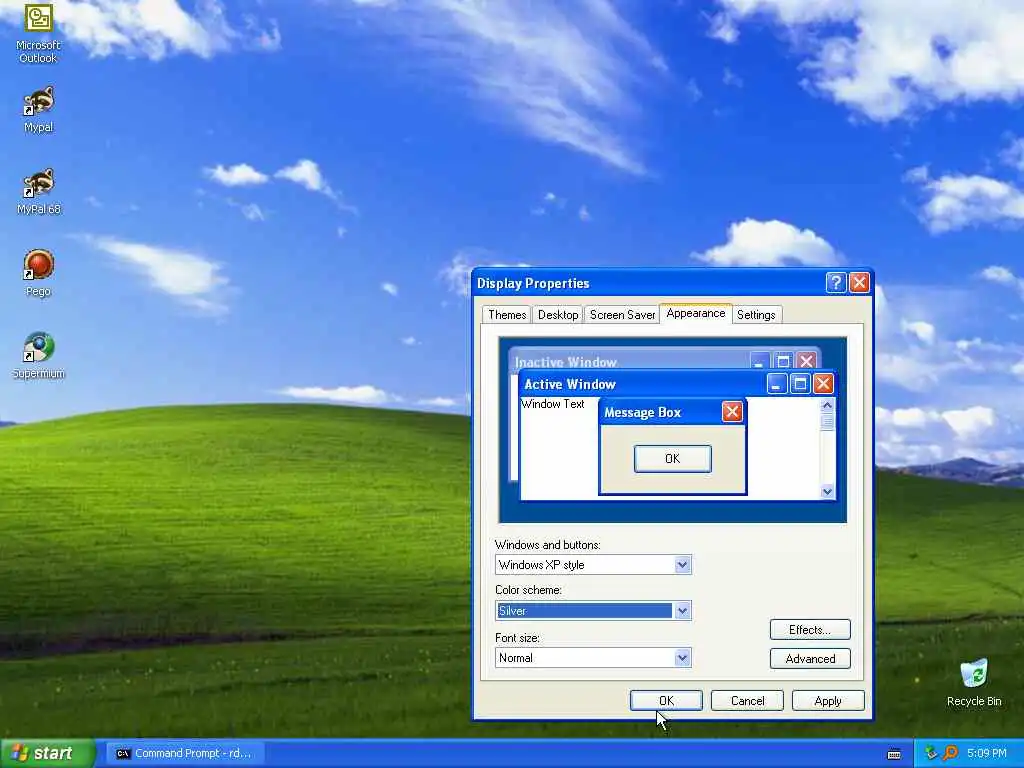The height and width of the screenshot is (768, 1024).
Task: Click the help question mark in Display Properties
Action: [x=836, y=283]
